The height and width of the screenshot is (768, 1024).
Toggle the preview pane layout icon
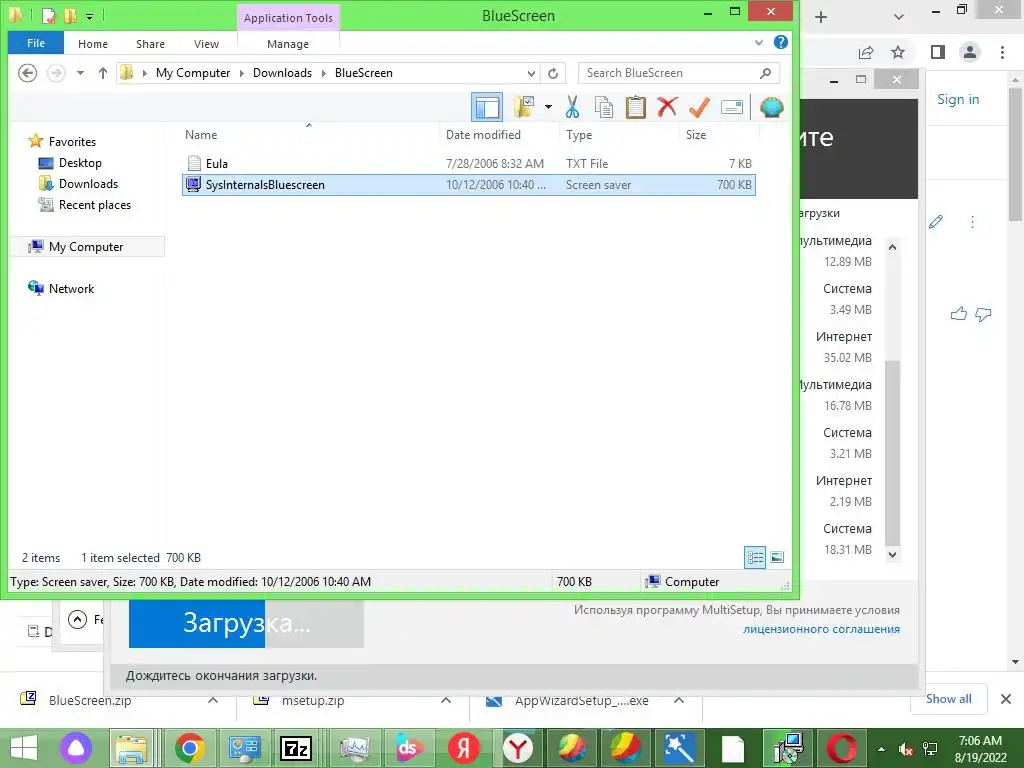click(487, 107)
